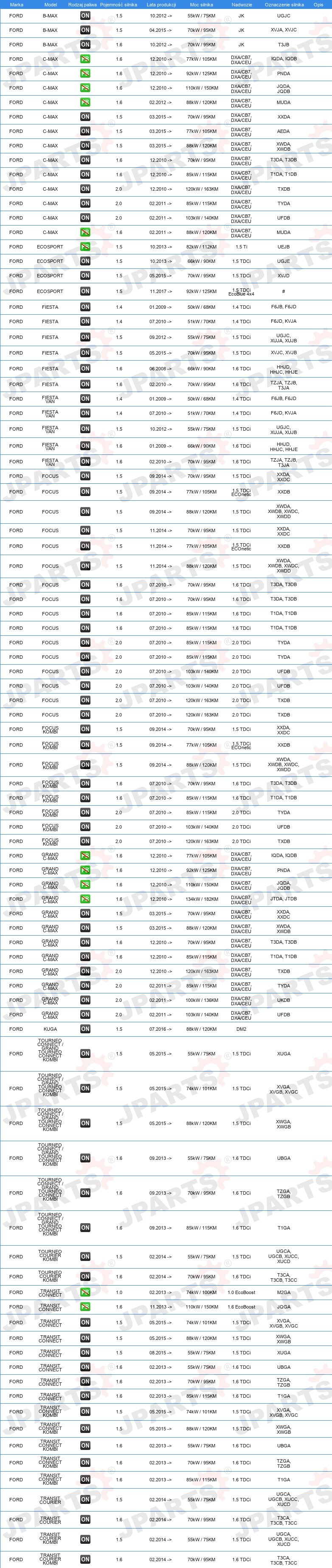
Task: Click the ON icon in the GRAND C-MAX 100kW / 136KM row
Action: pos(85,1000)
